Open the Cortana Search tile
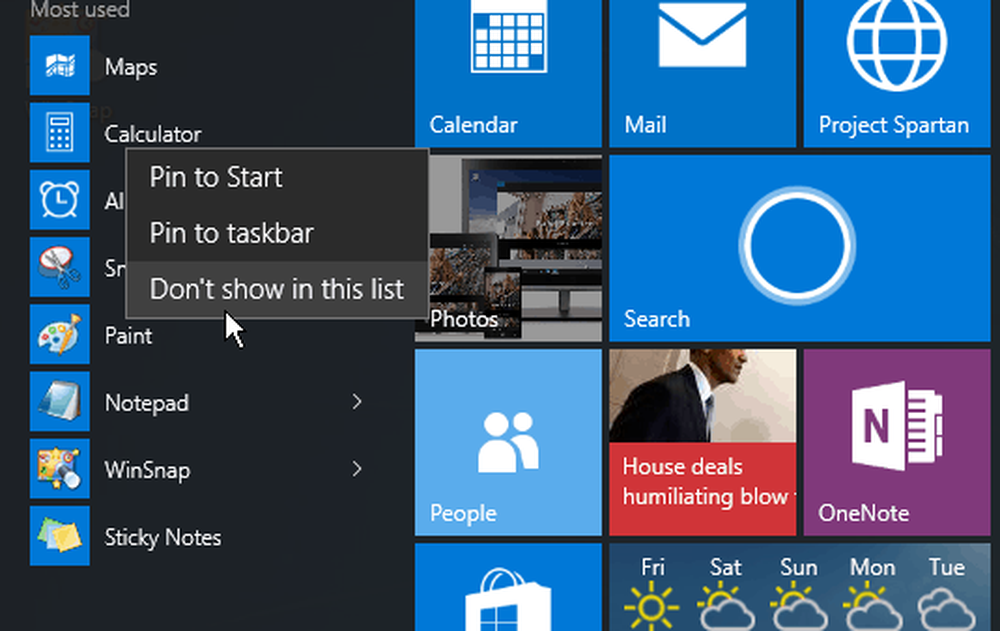The width and height of the screenshot is (1000, 631). coord(800,248)
